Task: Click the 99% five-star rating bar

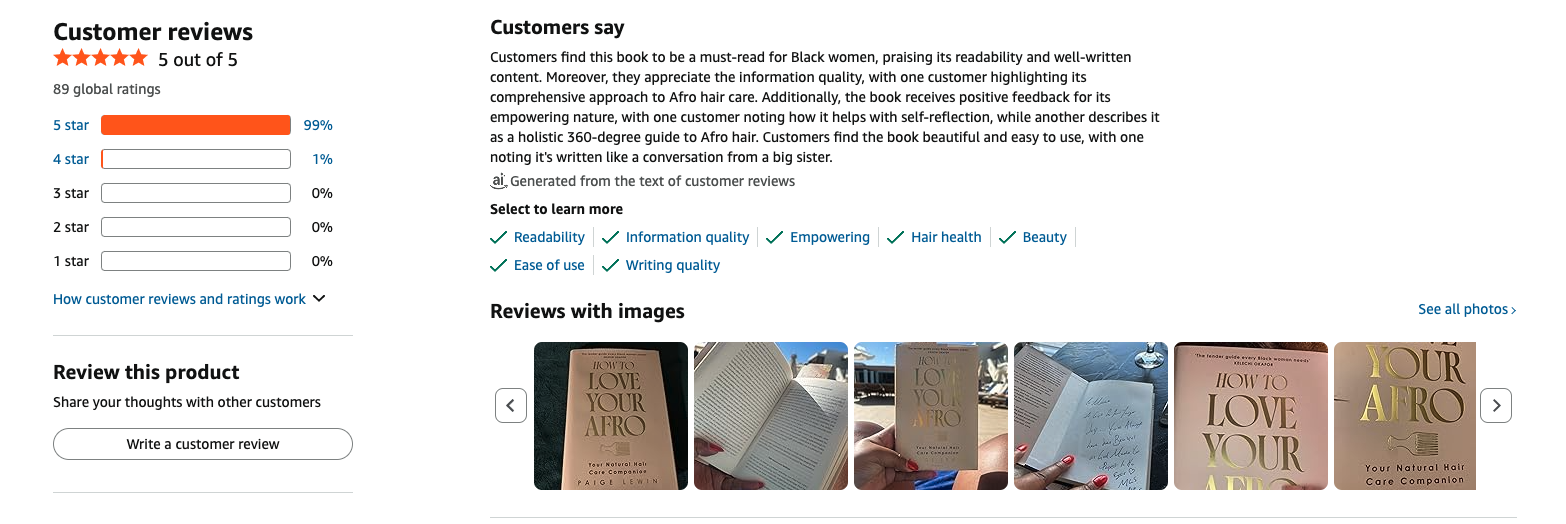Action: (196, 125)
